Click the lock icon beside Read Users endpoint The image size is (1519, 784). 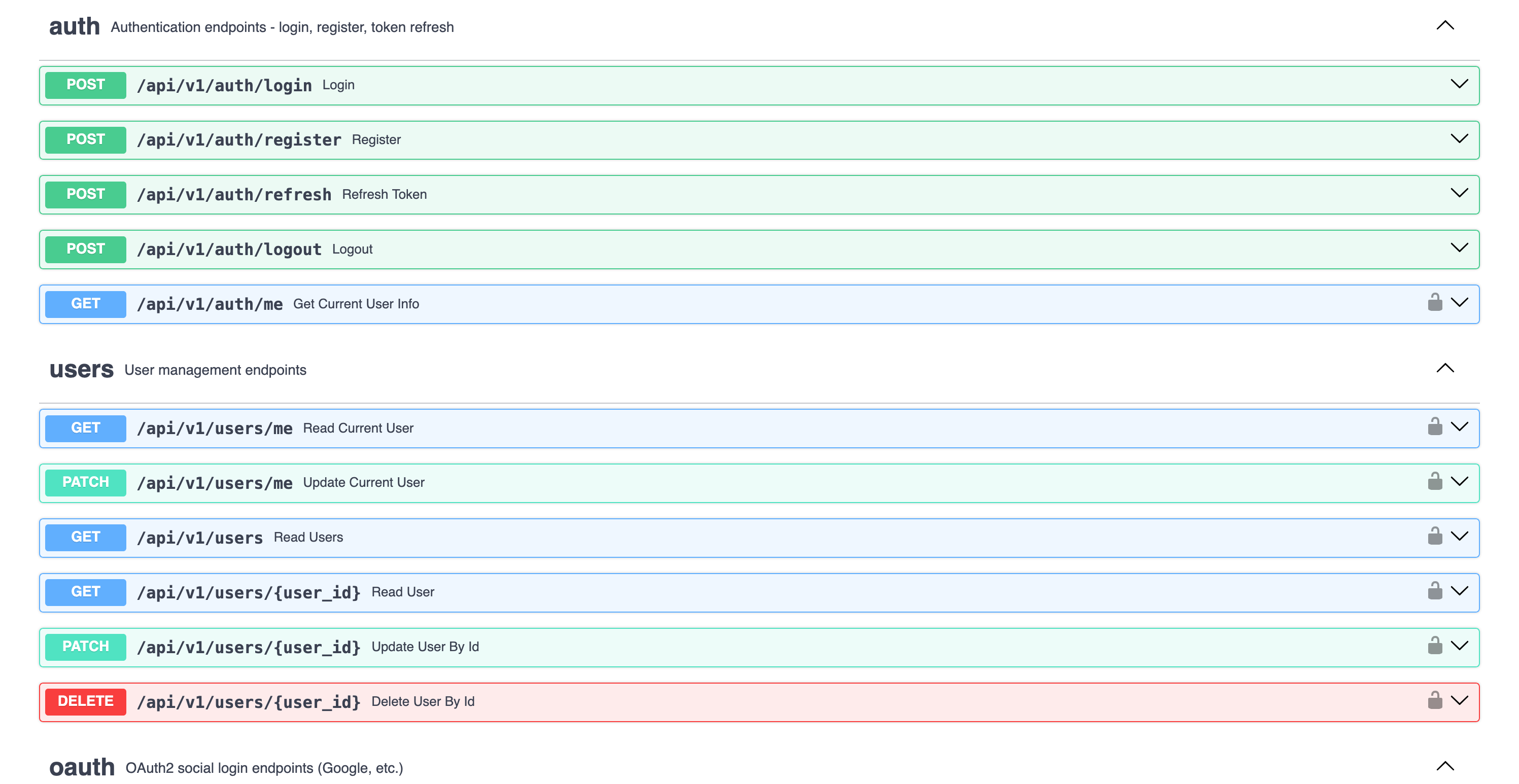point(1435,537)
